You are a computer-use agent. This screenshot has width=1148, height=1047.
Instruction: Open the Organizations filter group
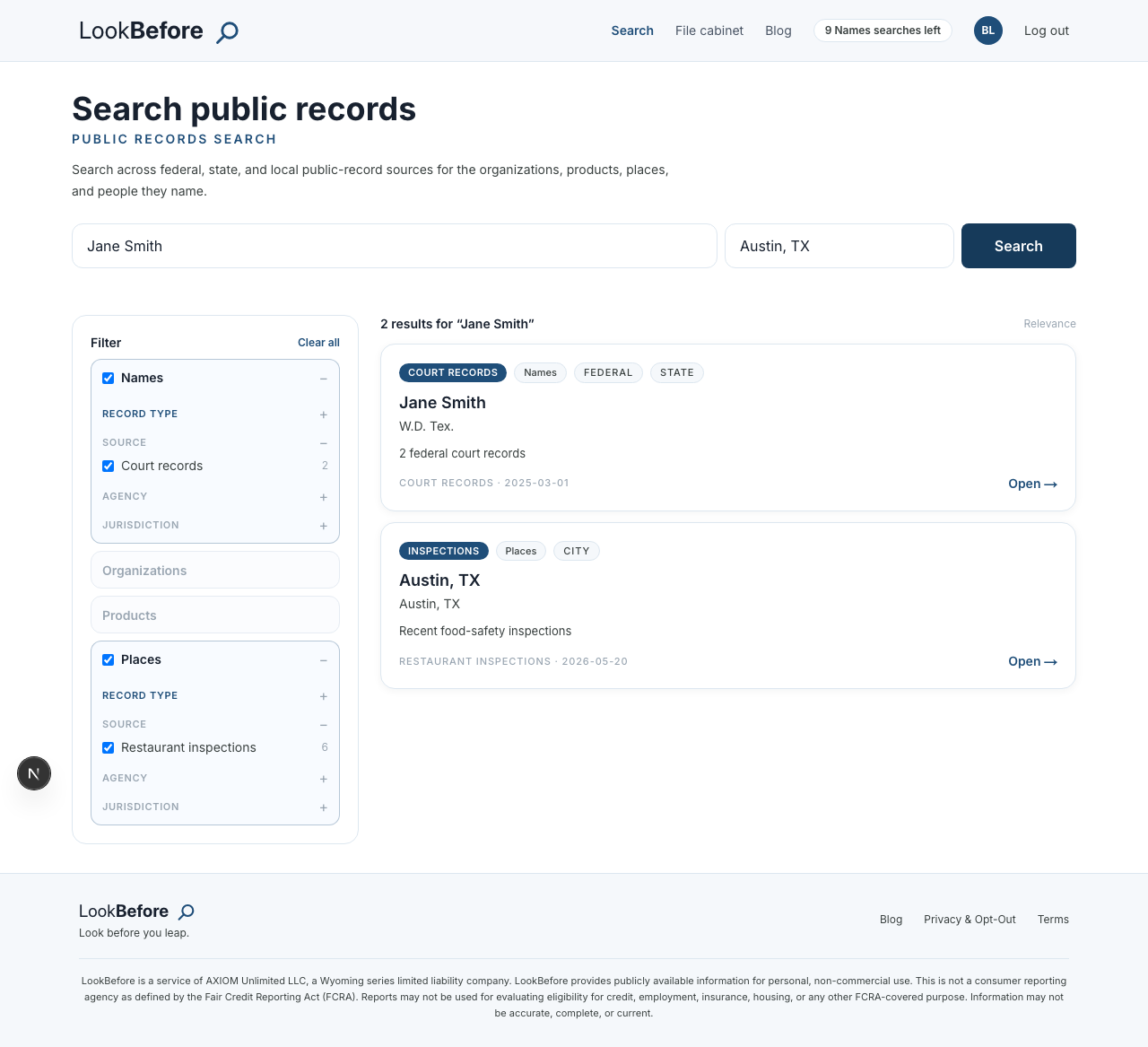[x=215, y=571]
